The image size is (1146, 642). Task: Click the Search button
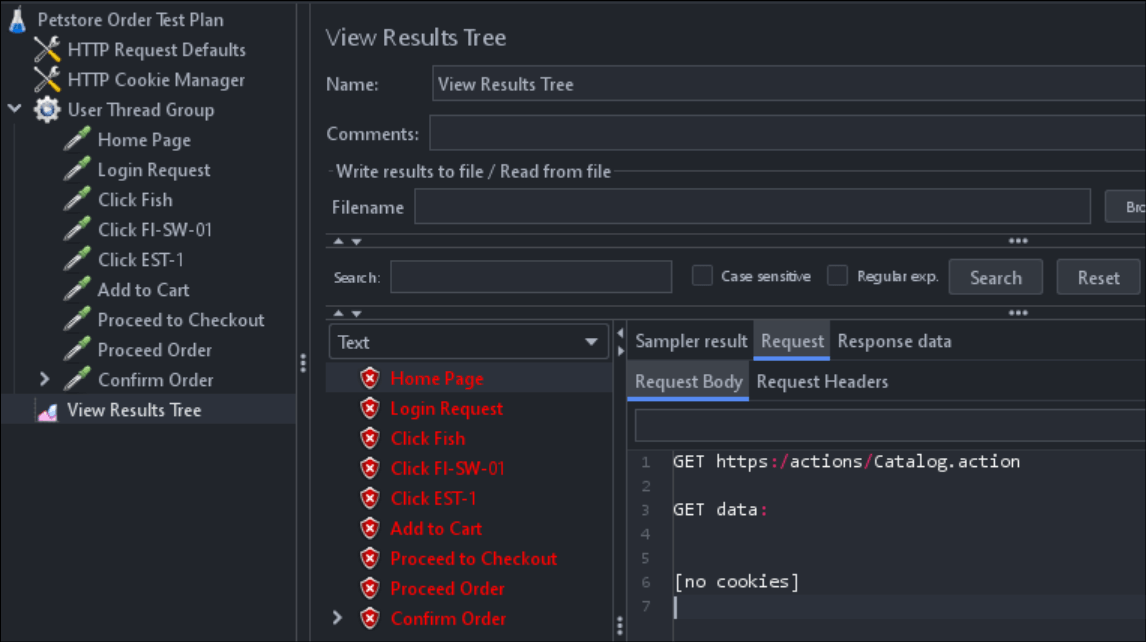tap(995, 276)
